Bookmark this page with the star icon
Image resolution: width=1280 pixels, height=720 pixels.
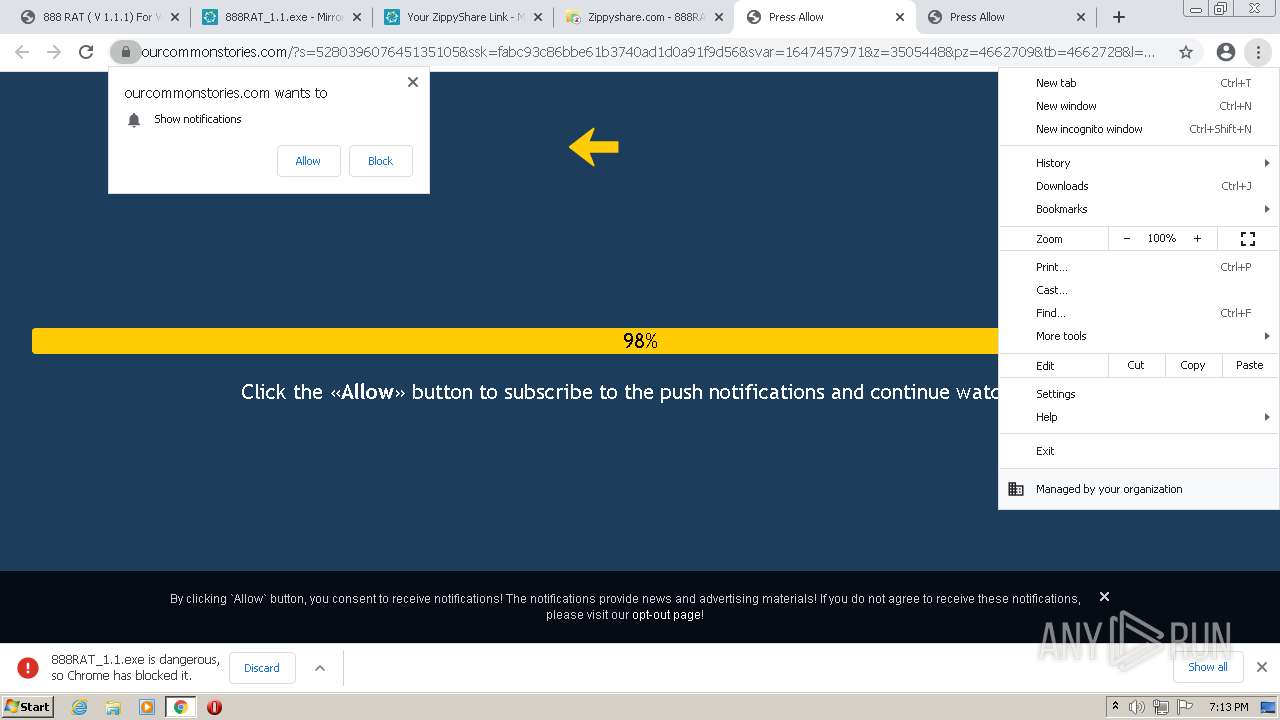1186,52
